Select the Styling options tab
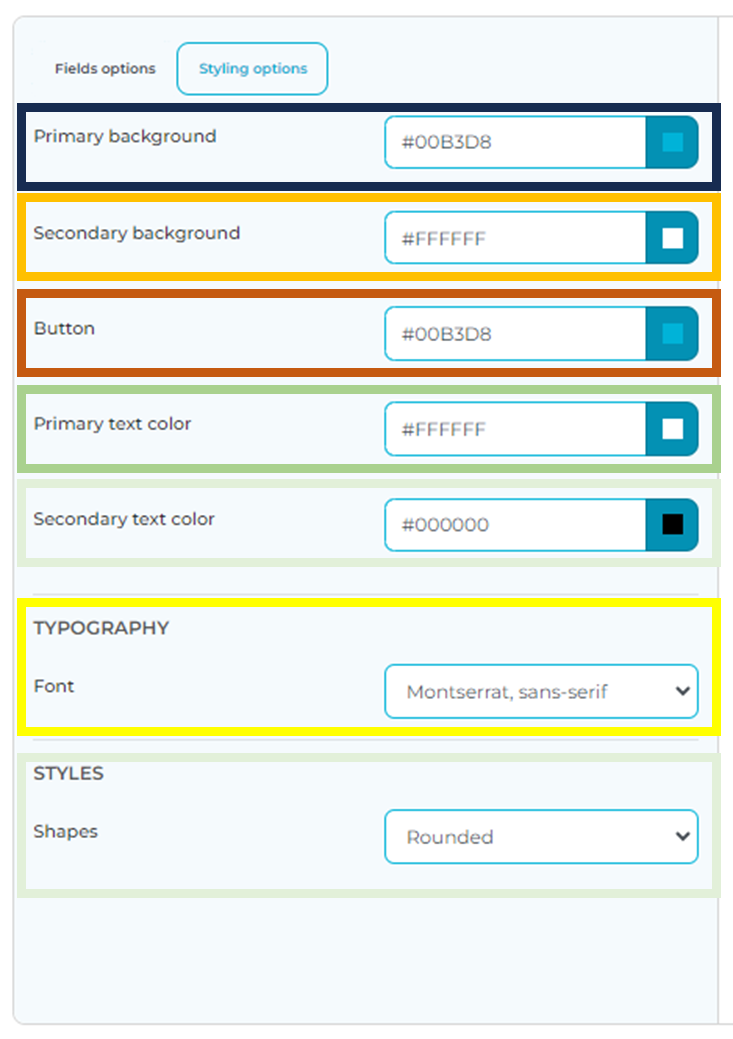Viewport: 733px width, 1039px height. (x=252, y=68)
